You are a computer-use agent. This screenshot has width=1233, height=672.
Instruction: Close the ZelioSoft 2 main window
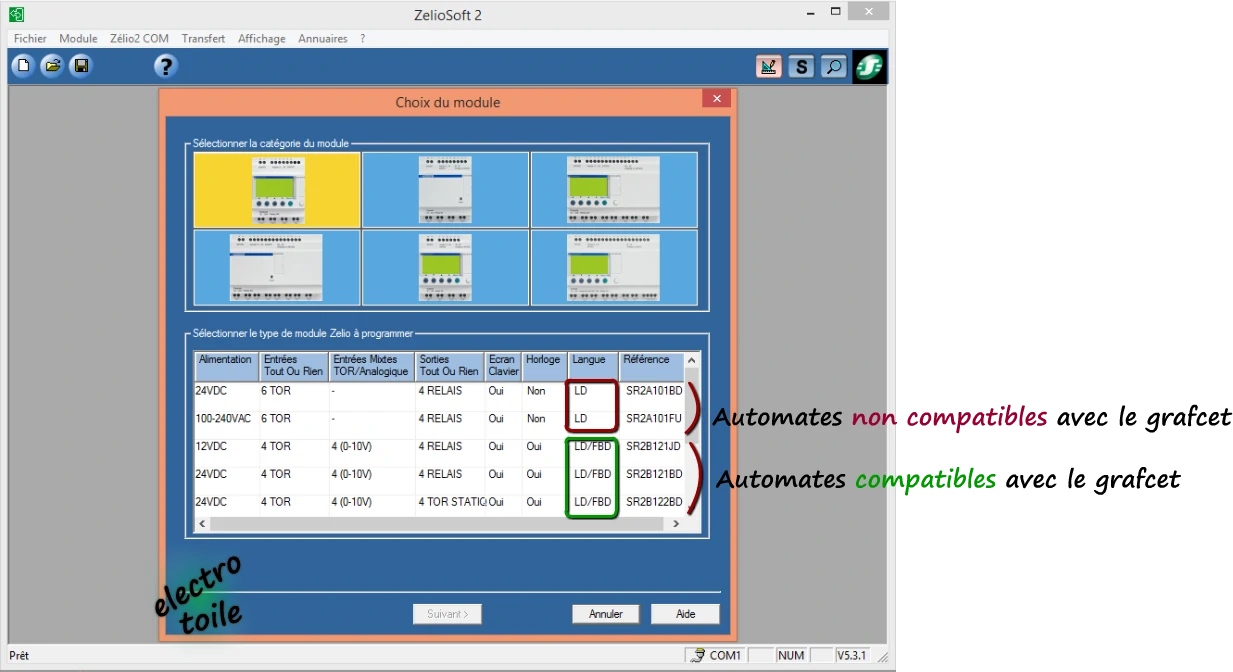(x=869, y=11)
